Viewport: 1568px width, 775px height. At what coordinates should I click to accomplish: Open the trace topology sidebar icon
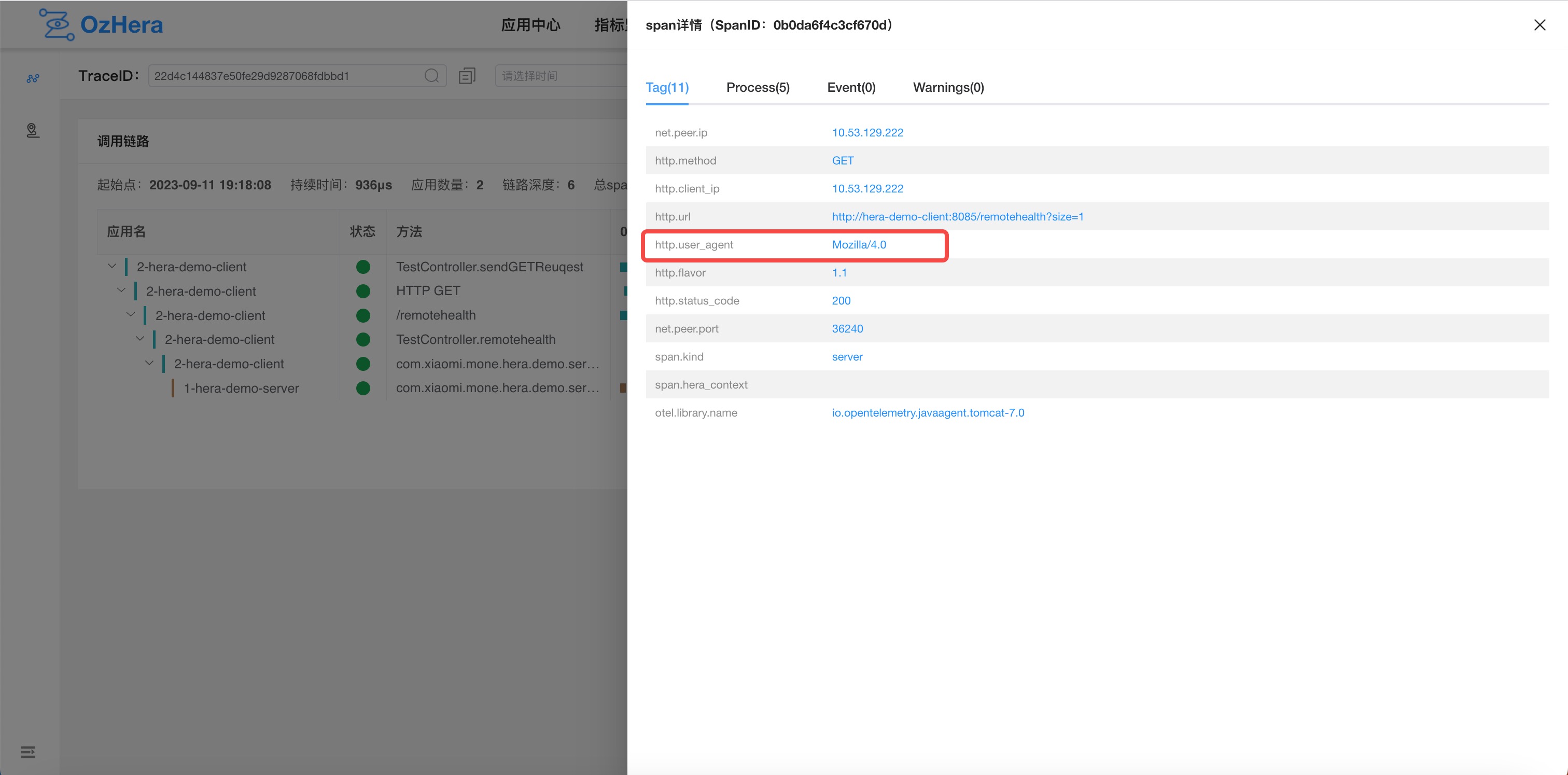pyautogui.click(x=33, y=78)
